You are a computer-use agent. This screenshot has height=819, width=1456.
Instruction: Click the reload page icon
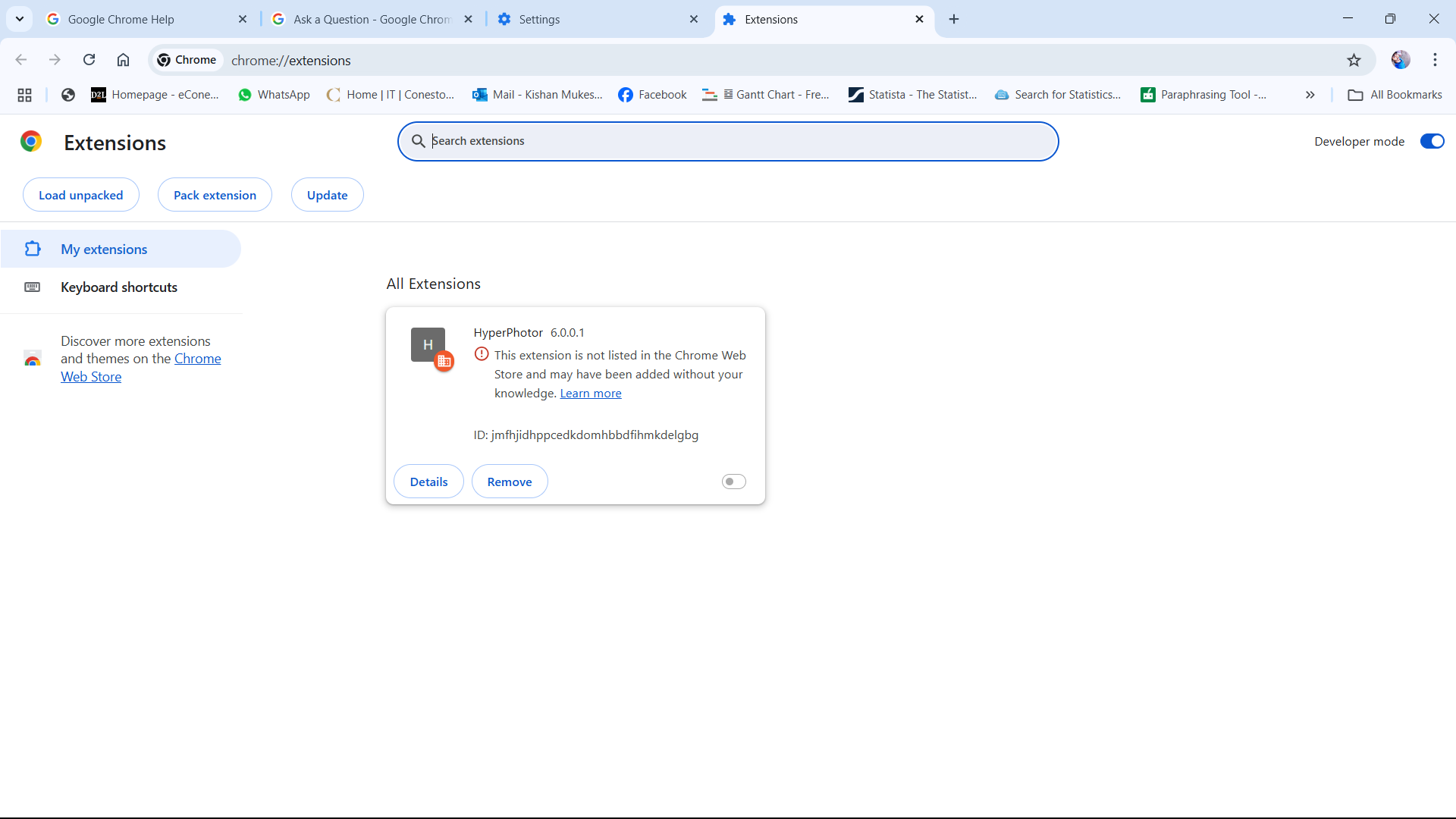pyautogui.click(x=89, y=60)
